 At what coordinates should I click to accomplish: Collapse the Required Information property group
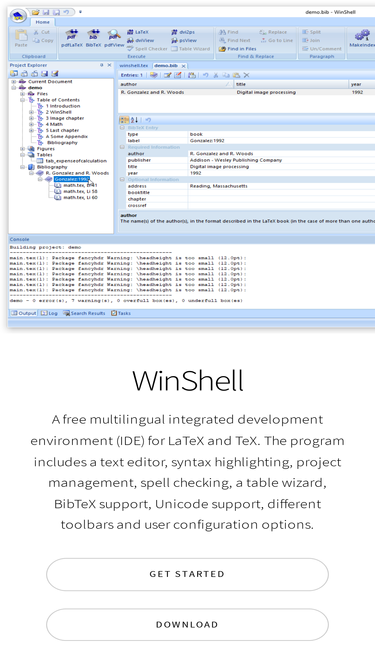tap(122, 147)
